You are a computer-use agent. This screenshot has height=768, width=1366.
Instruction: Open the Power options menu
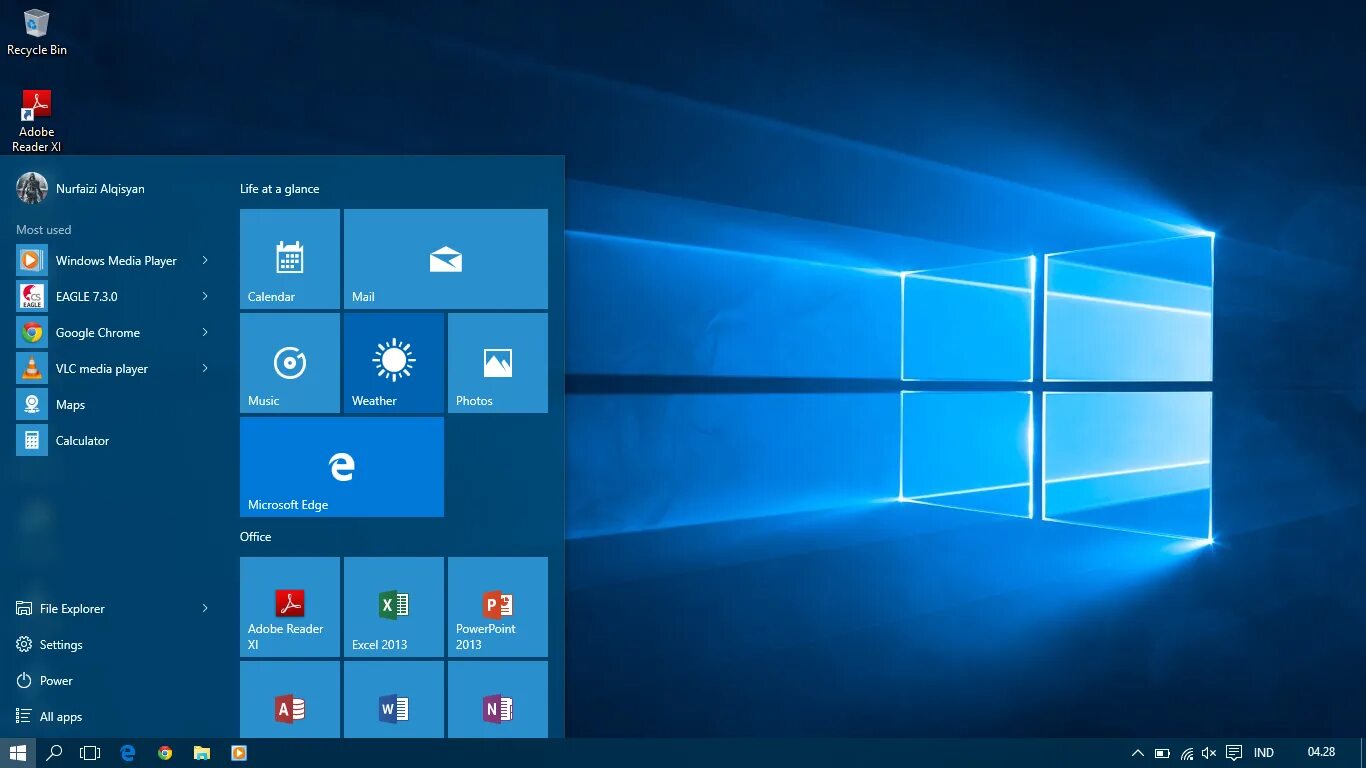pos(45,680)
